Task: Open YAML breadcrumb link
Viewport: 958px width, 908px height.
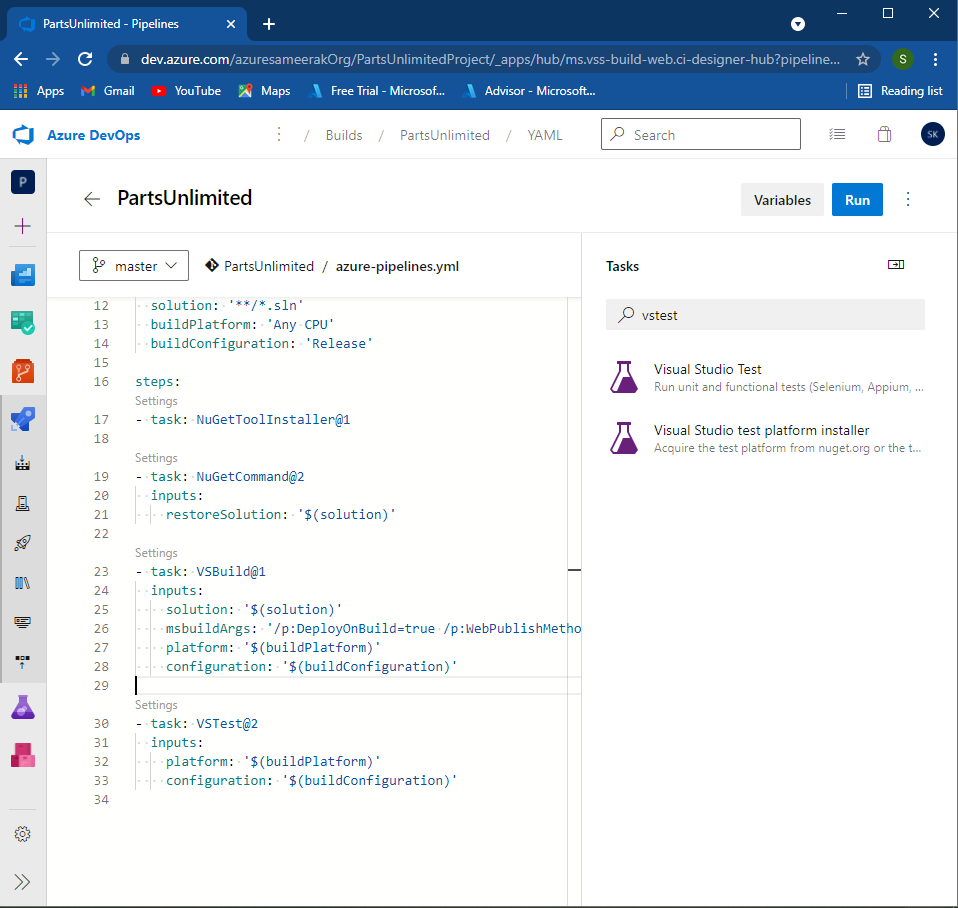Action: click(545, 135)
